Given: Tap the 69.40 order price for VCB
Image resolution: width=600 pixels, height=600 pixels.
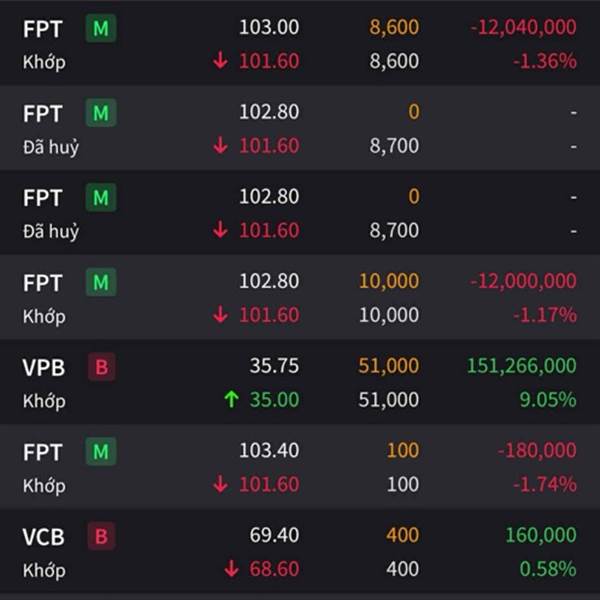Looking at the screenshot, I should click(274, 536).
